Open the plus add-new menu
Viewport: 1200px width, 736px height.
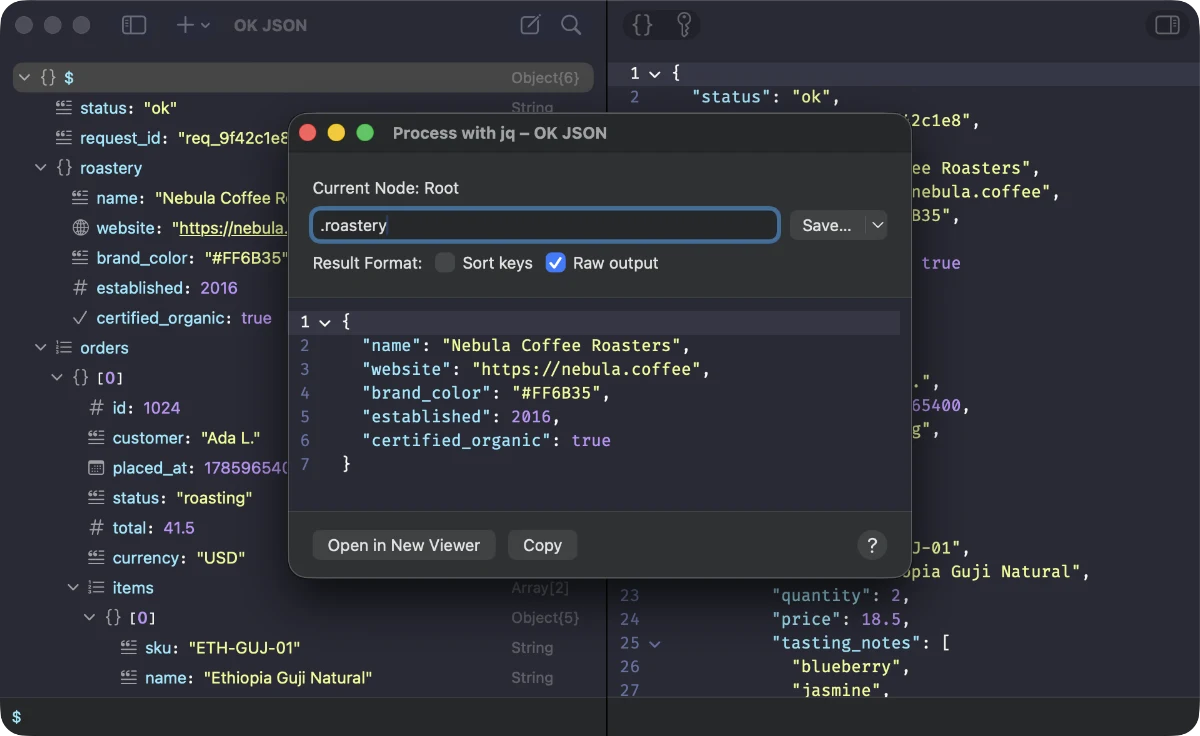tap(193, 25)
